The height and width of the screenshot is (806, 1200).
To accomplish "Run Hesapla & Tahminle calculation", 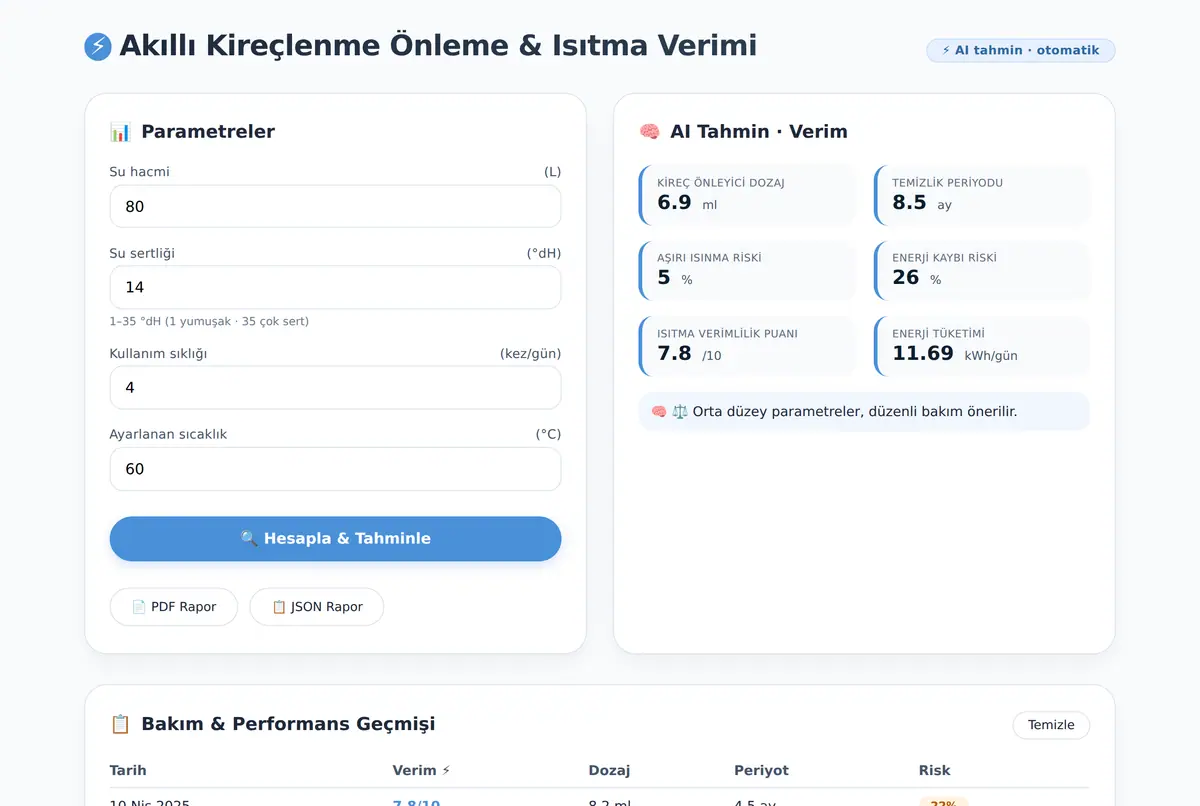I will click(335, 539).
